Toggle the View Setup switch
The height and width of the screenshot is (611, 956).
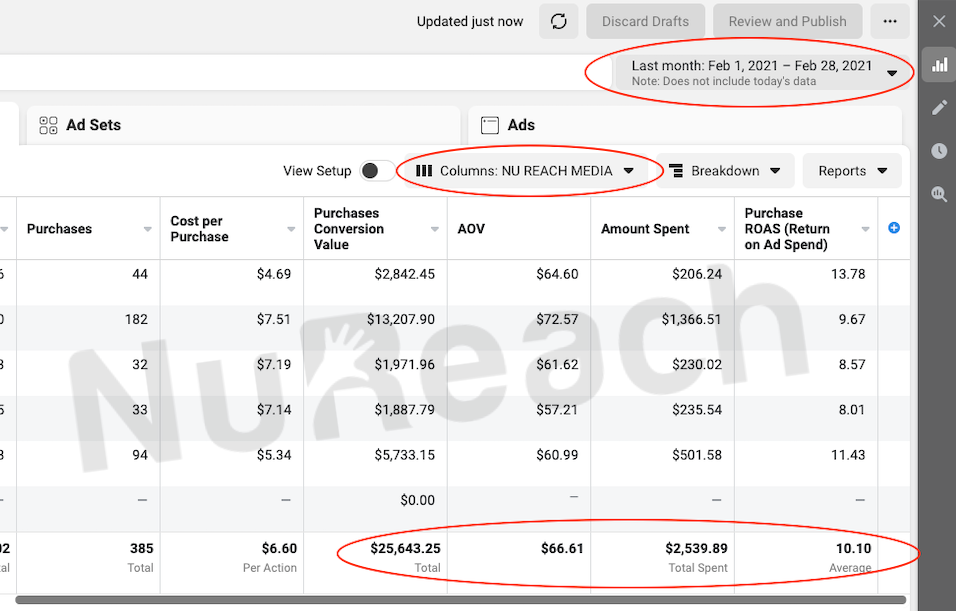pos(377,171)
